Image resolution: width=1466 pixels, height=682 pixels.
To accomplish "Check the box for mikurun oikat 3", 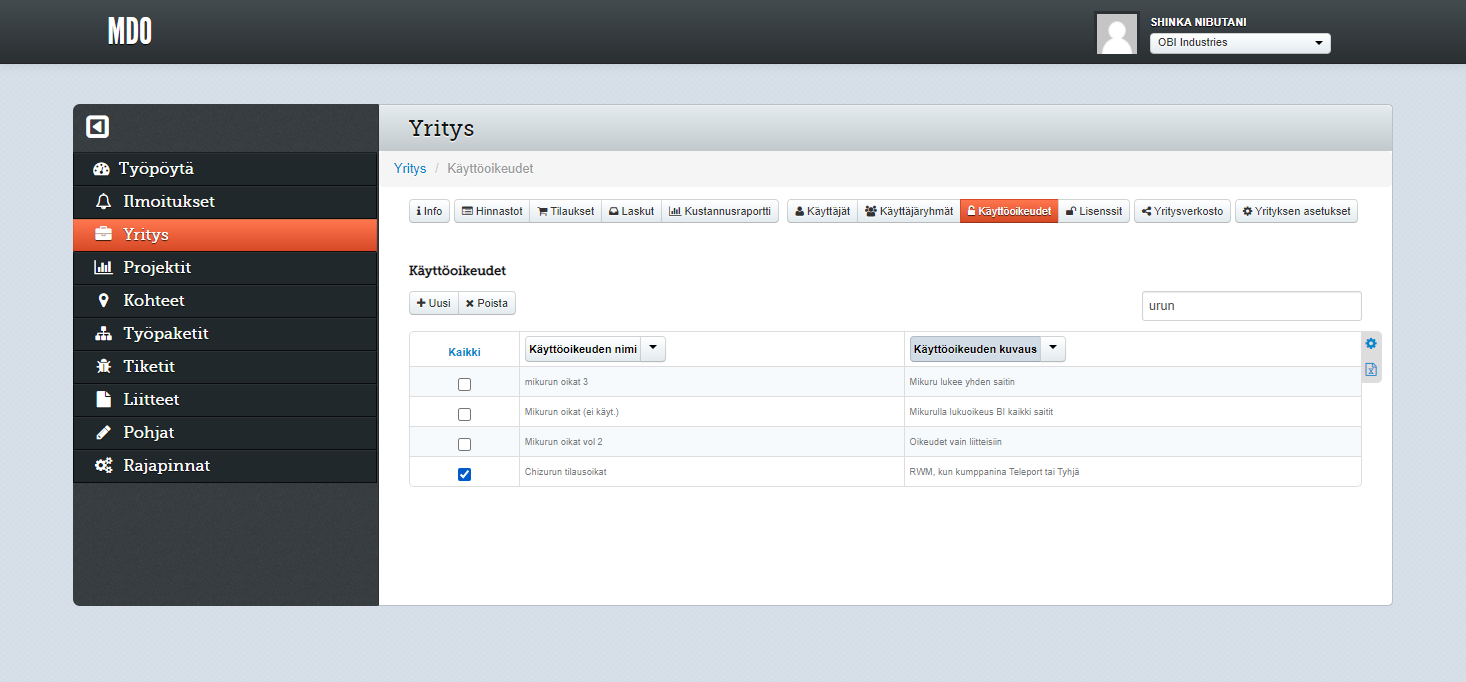I will point(464,384).
